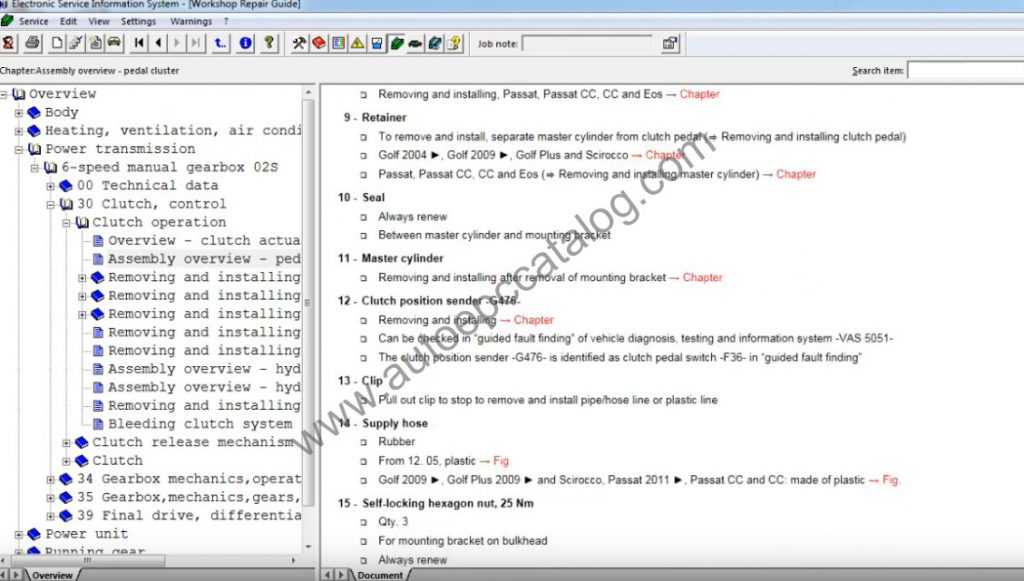Click the blue info circle icon
The width and height of the screenshot is (1024, 581).
point(245,43)
